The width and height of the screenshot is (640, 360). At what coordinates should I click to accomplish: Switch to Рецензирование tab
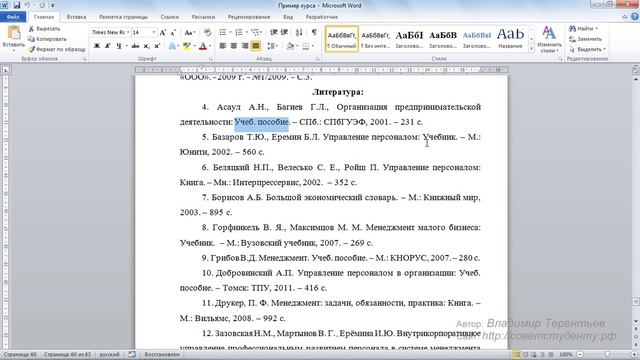click(x=249, y=17)
